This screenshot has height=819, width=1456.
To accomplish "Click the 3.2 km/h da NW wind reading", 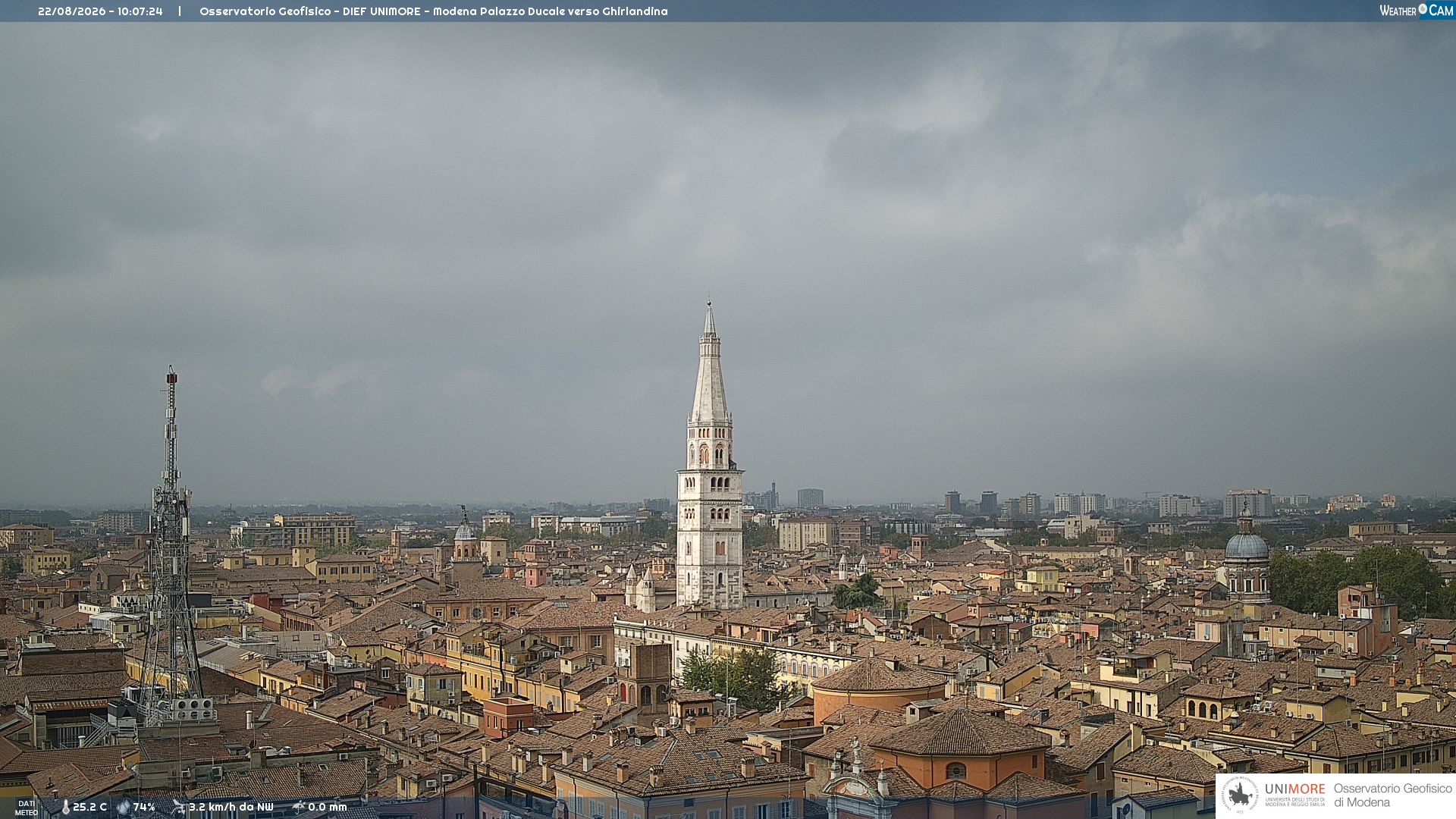I will (x=231, y=808).
